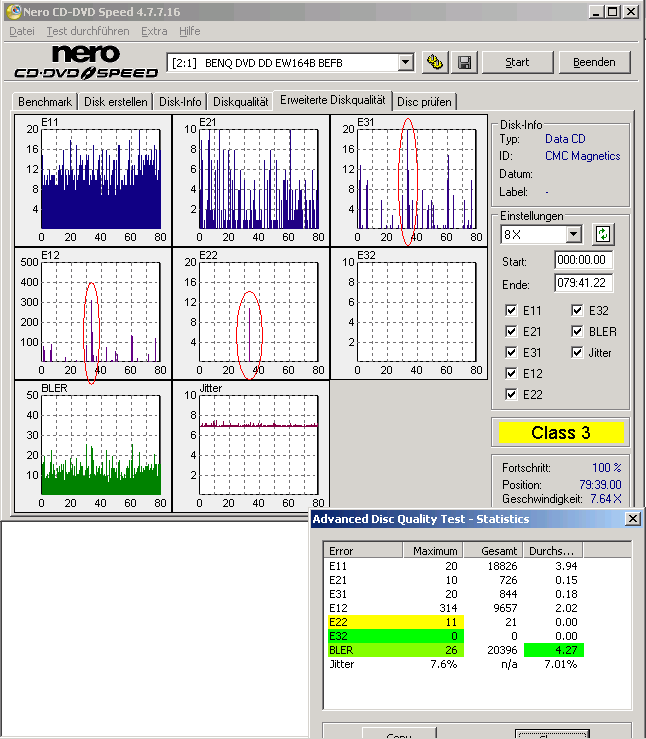646x739 pixels.
Task: Expand the 8X speed dropdown
Action: pyautogui.click(x=573, y=234)
